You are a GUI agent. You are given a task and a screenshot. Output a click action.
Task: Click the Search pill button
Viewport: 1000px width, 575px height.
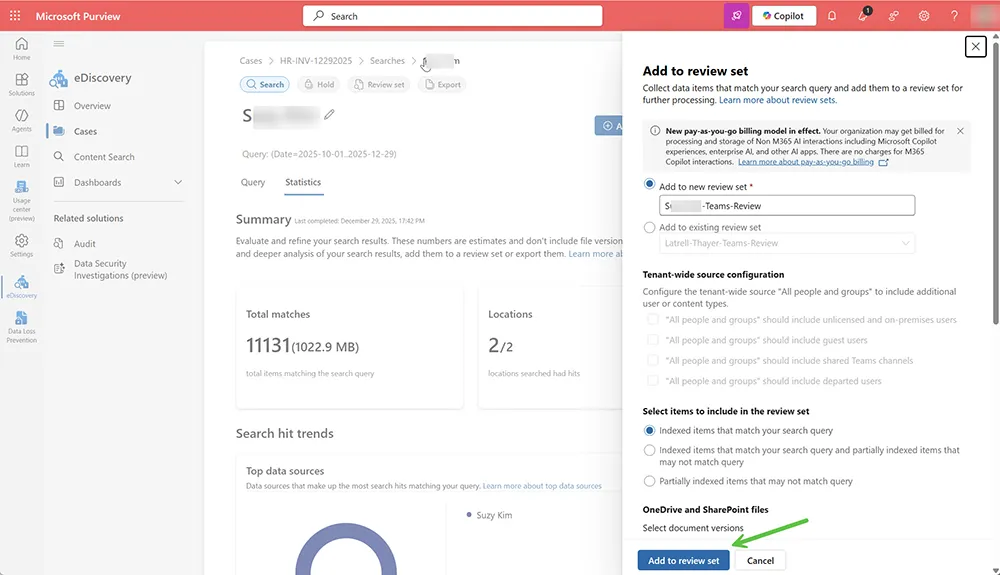coord(265,84)
